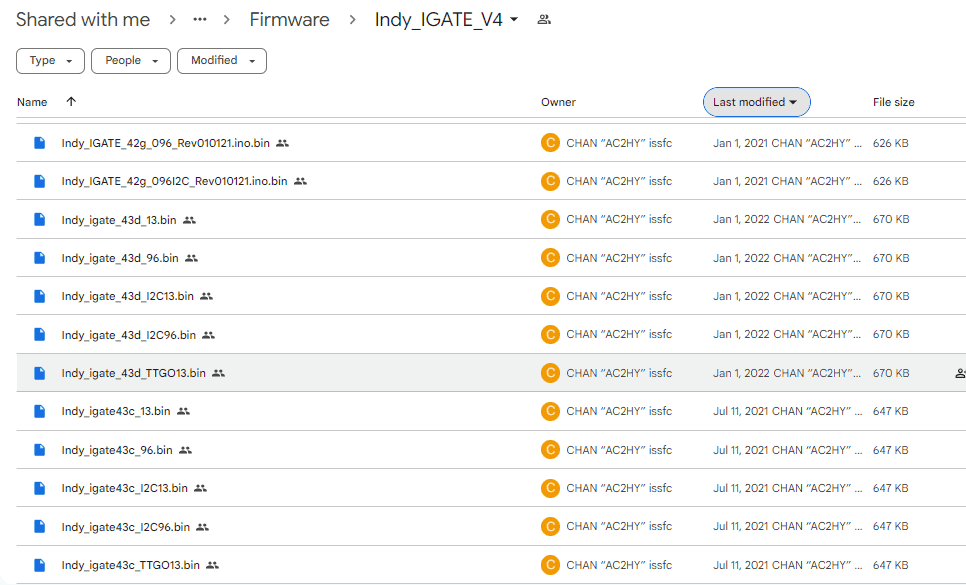Click owner avatar on Indy_igate_43d_I2C96.bin row

click(x=549, y=335)
